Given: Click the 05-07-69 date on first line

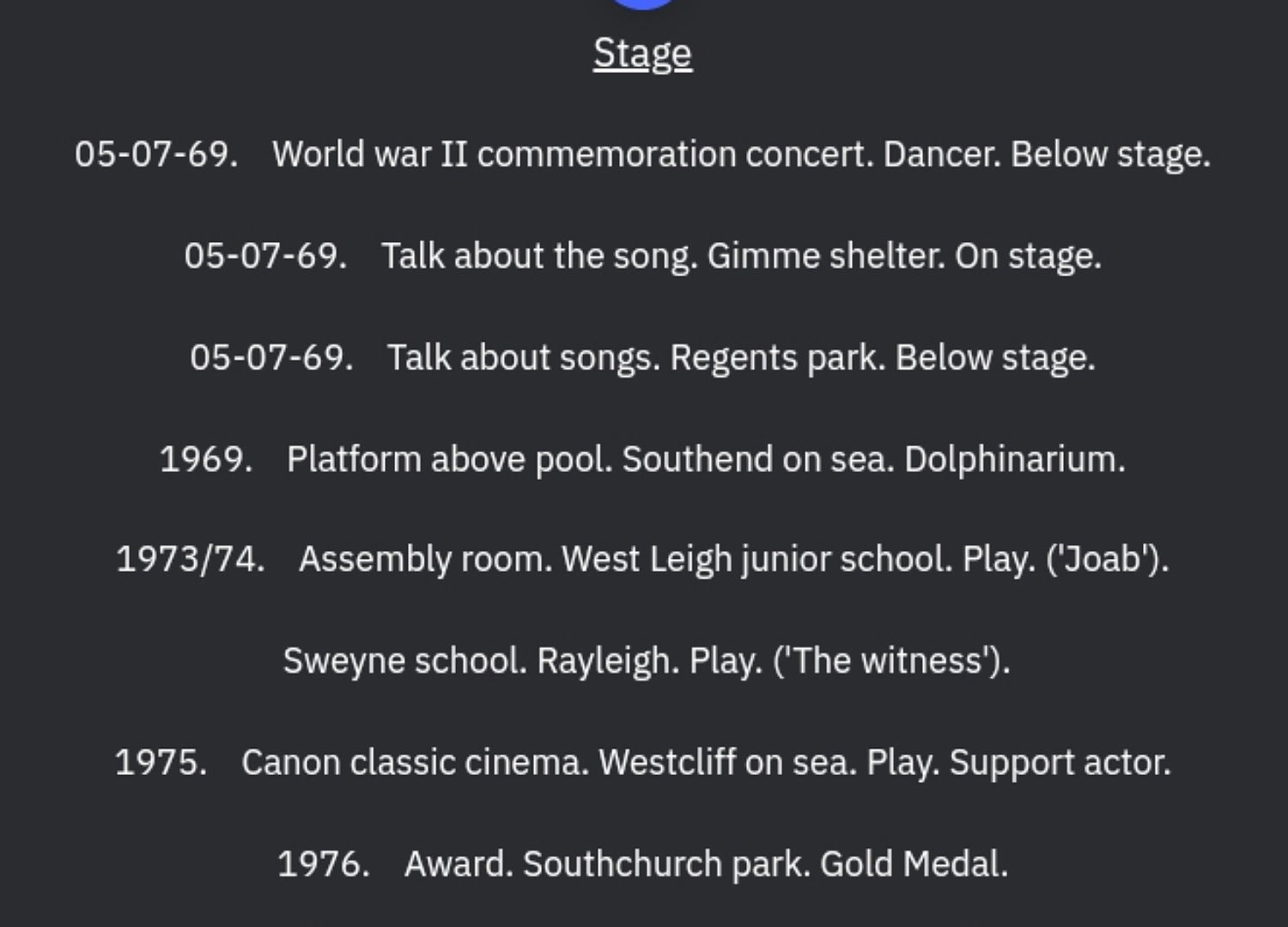Looking at the screenshot, I should (x=155, y=154).
